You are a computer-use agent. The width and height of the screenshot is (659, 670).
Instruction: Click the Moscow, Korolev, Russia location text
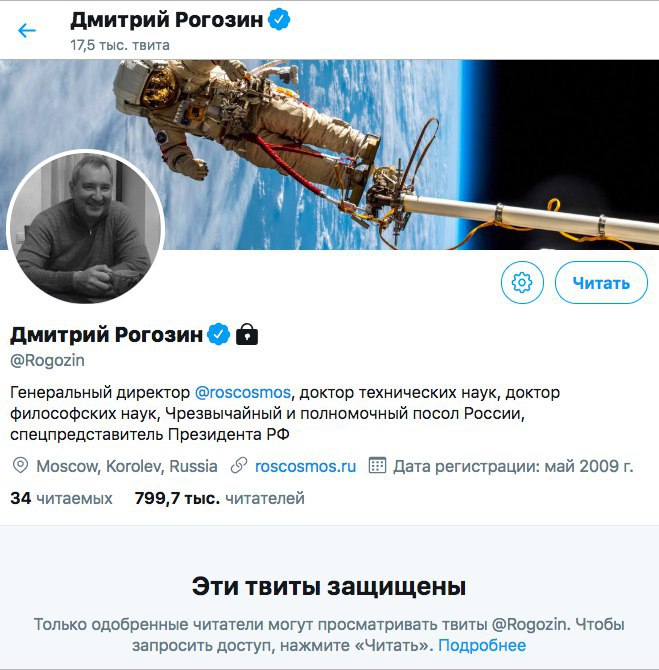tap(127, 466)
